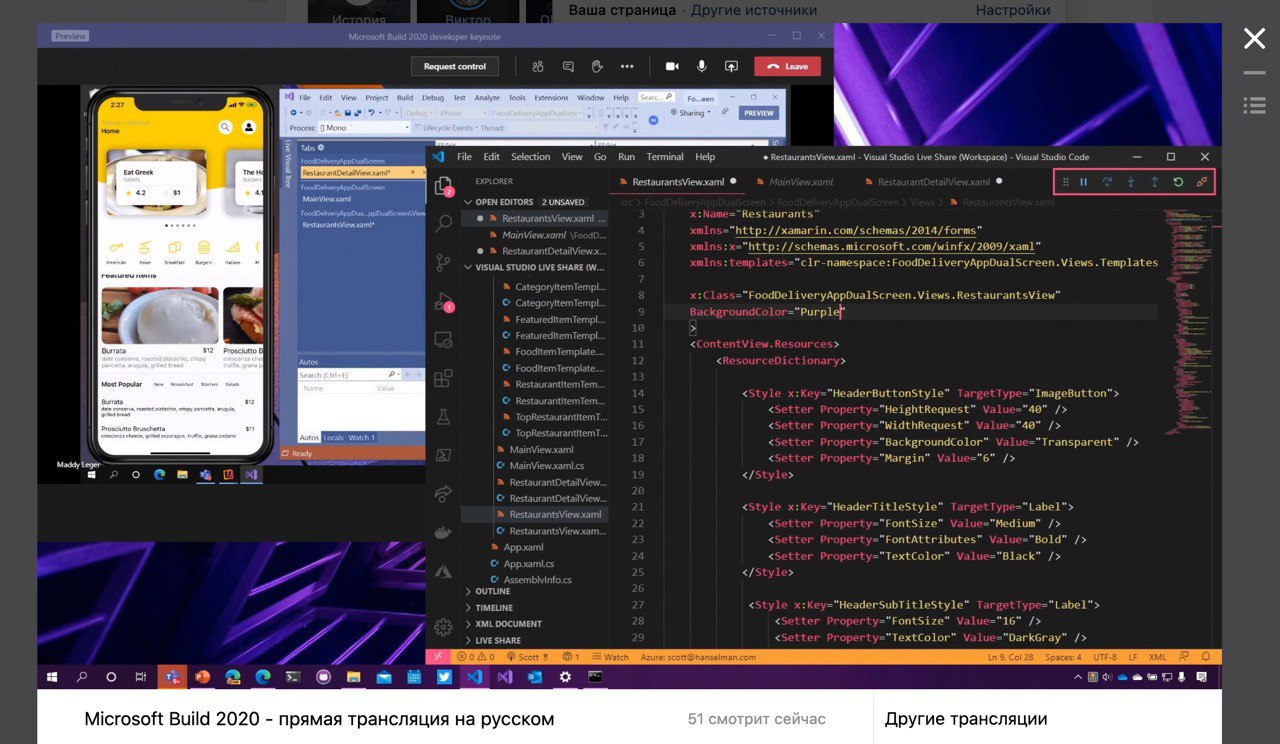Toggle the Teams microphone

[x=702, y=66]
